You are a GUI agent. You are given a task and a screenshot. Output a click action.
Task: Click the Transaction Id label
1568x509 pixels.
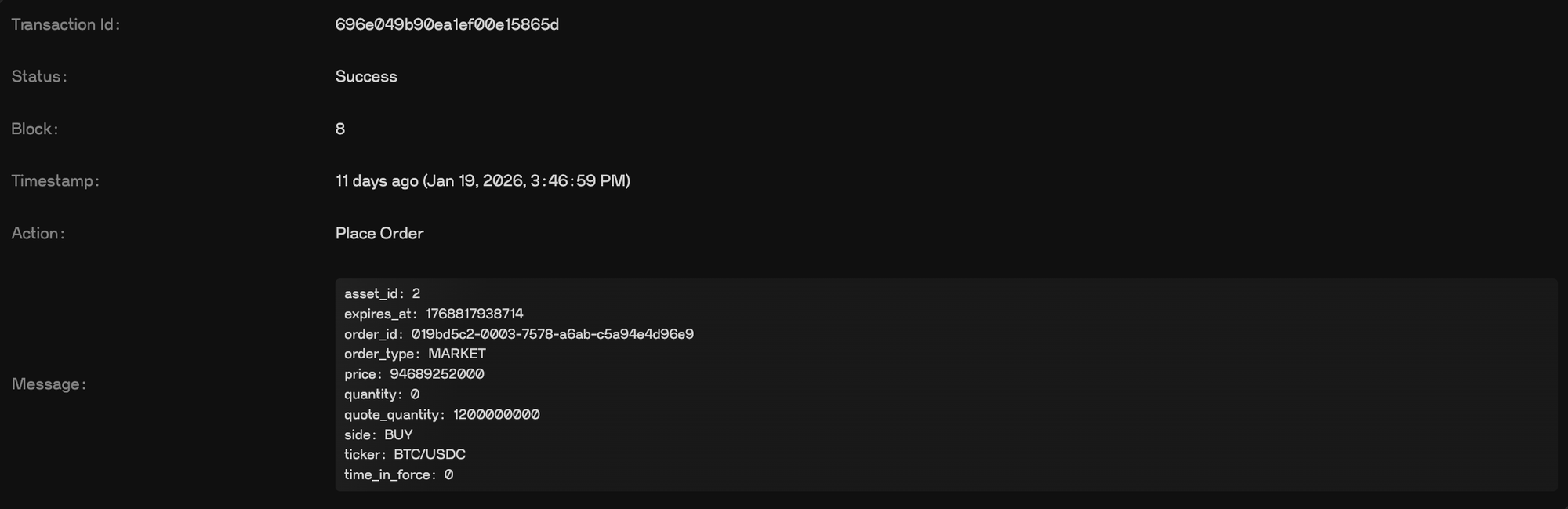tap(66, 24)
